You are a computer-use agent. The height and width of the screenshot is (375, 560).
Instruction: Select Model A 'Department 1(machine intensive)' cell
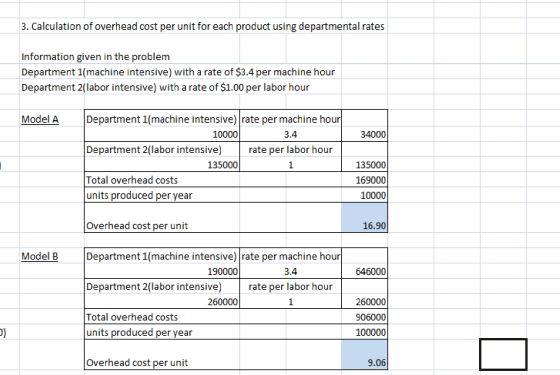coord(162,119)
